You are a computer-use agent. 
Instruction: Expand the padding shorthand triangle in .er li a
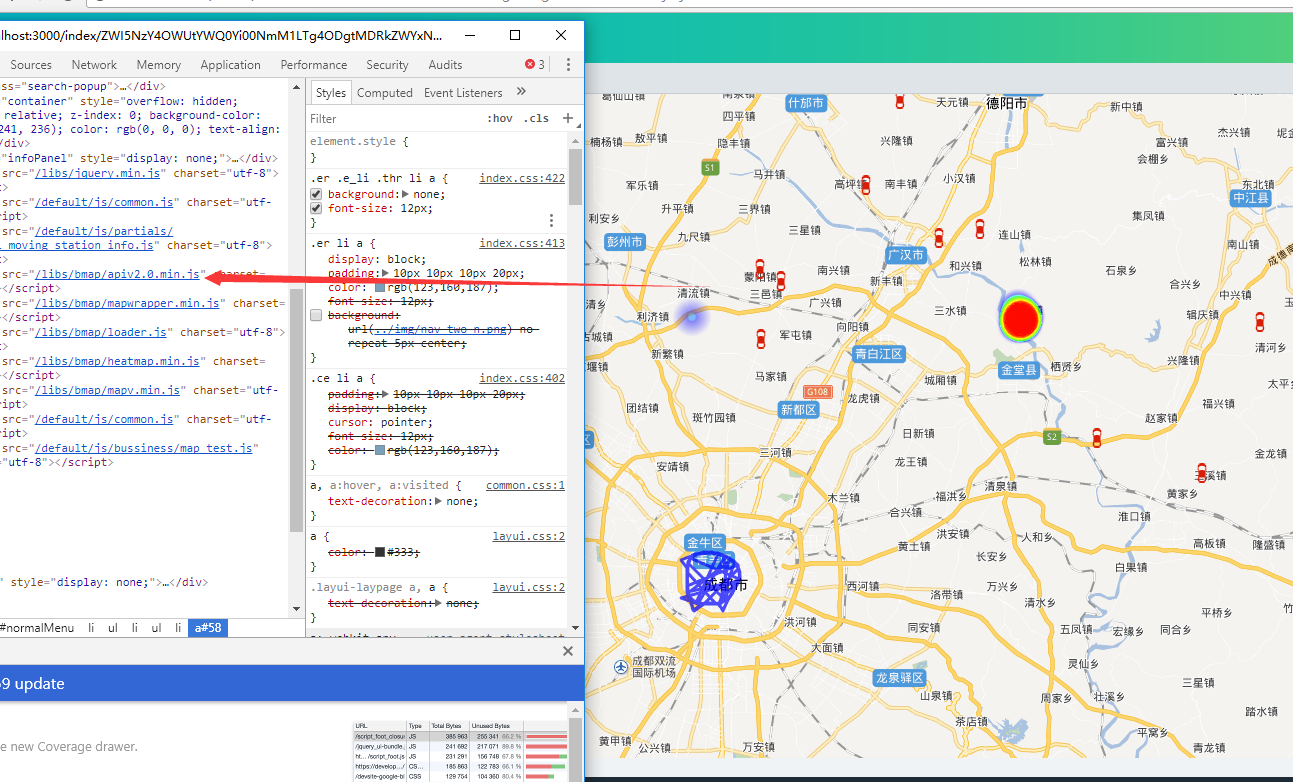coord(387,273)
